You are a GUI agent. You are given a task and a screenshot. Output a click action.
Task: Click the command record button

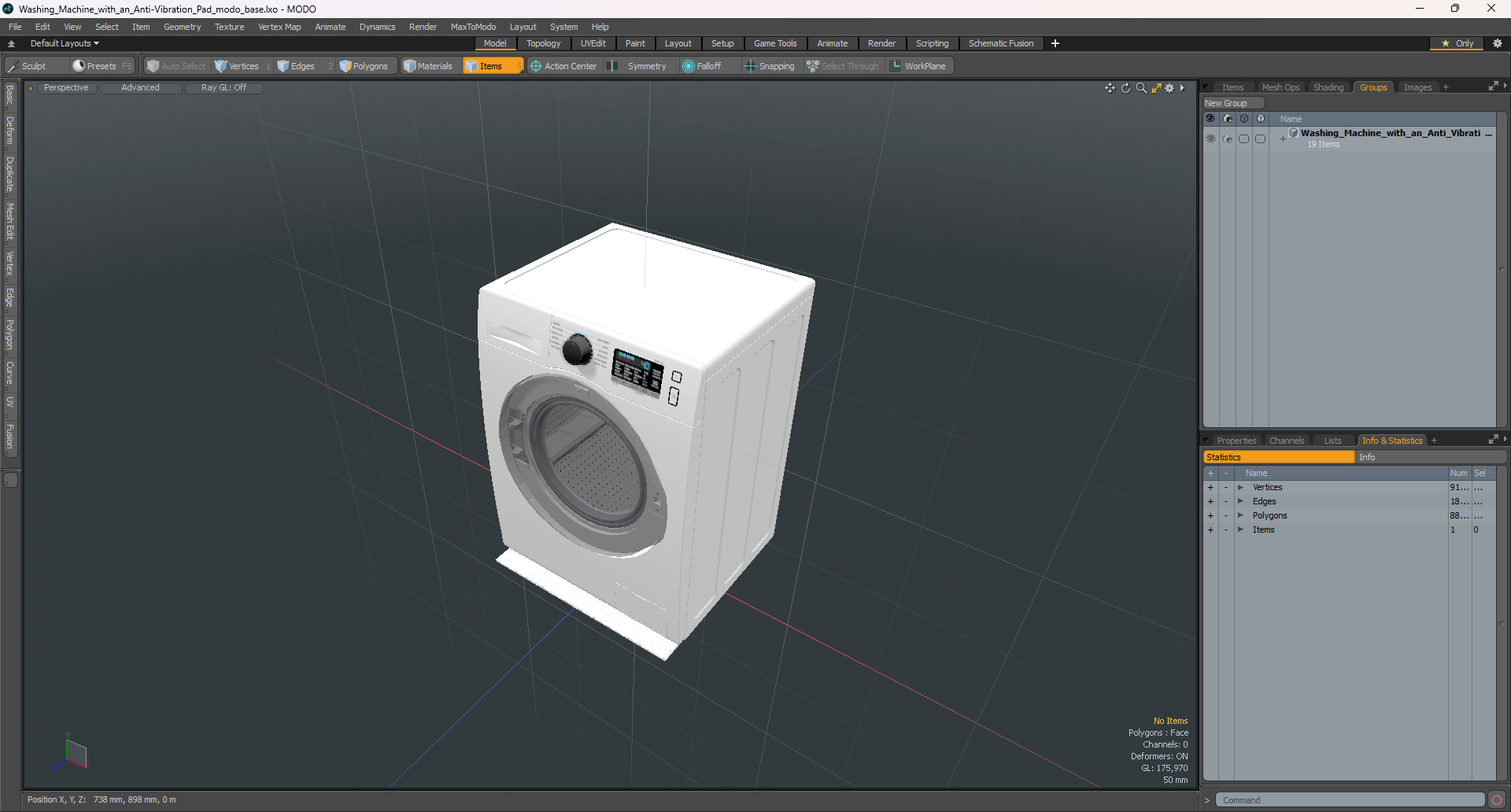(x=1497, y=800)
